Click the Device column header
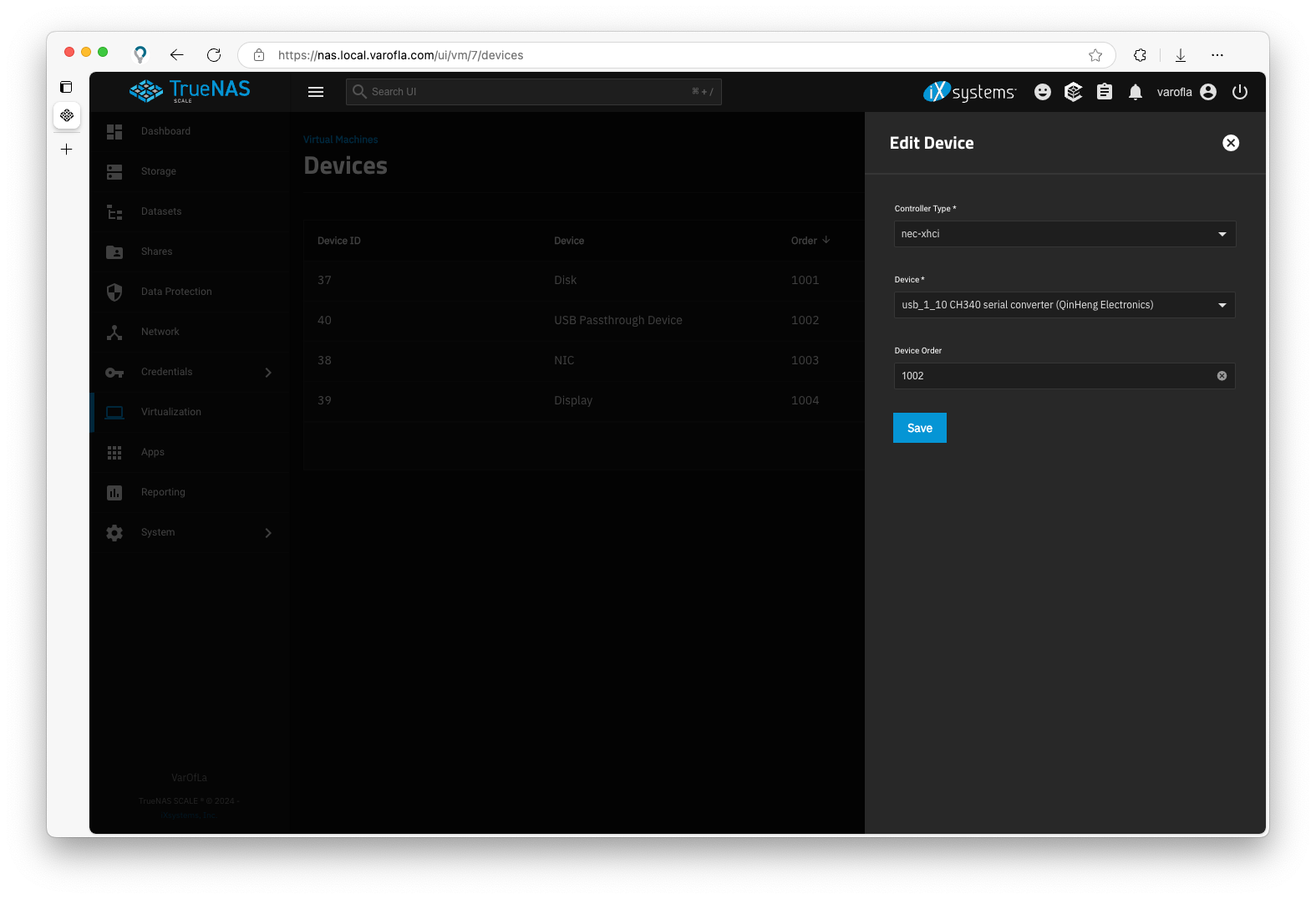The height and width of the screenshot is (899, 1316). [x=569, y=241]
